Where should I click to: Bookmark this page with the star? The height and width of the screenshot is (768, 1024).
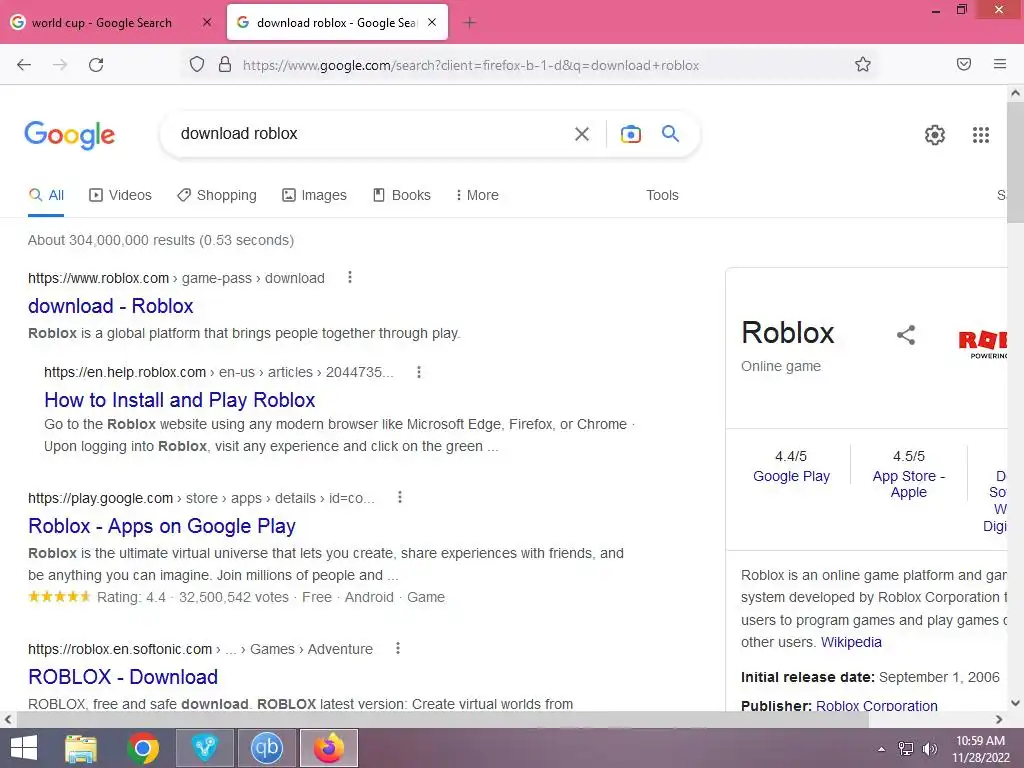pos(863,65)
